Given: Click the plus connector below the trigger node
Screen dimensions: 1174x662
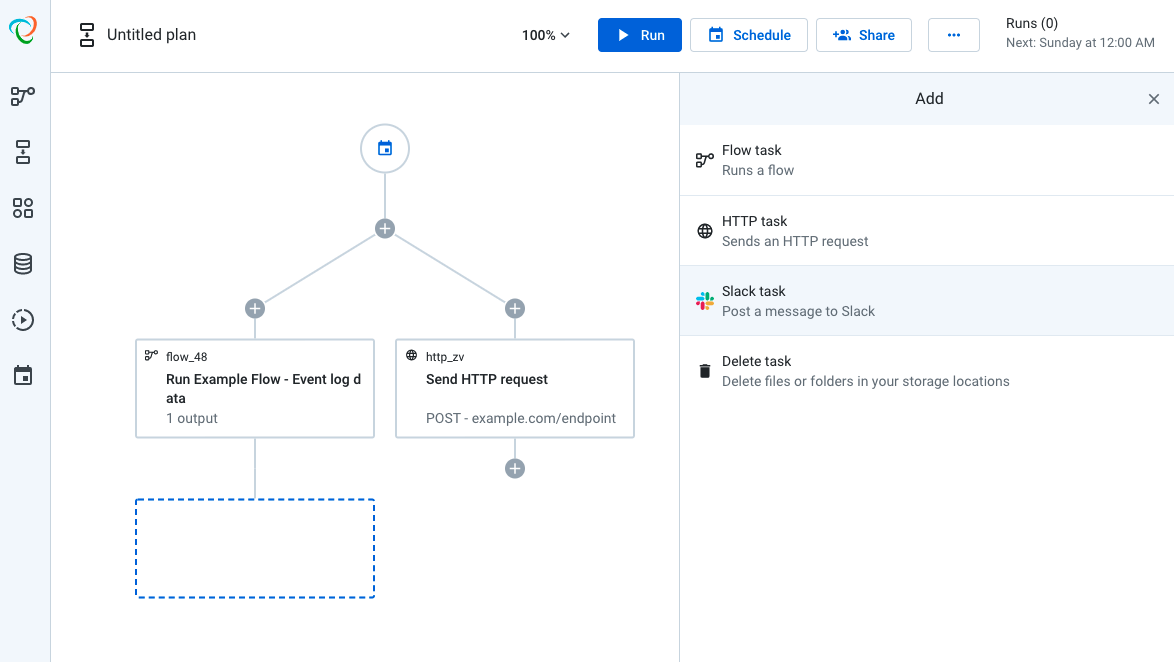Looking at the screenshot, I should coord(384,228).
